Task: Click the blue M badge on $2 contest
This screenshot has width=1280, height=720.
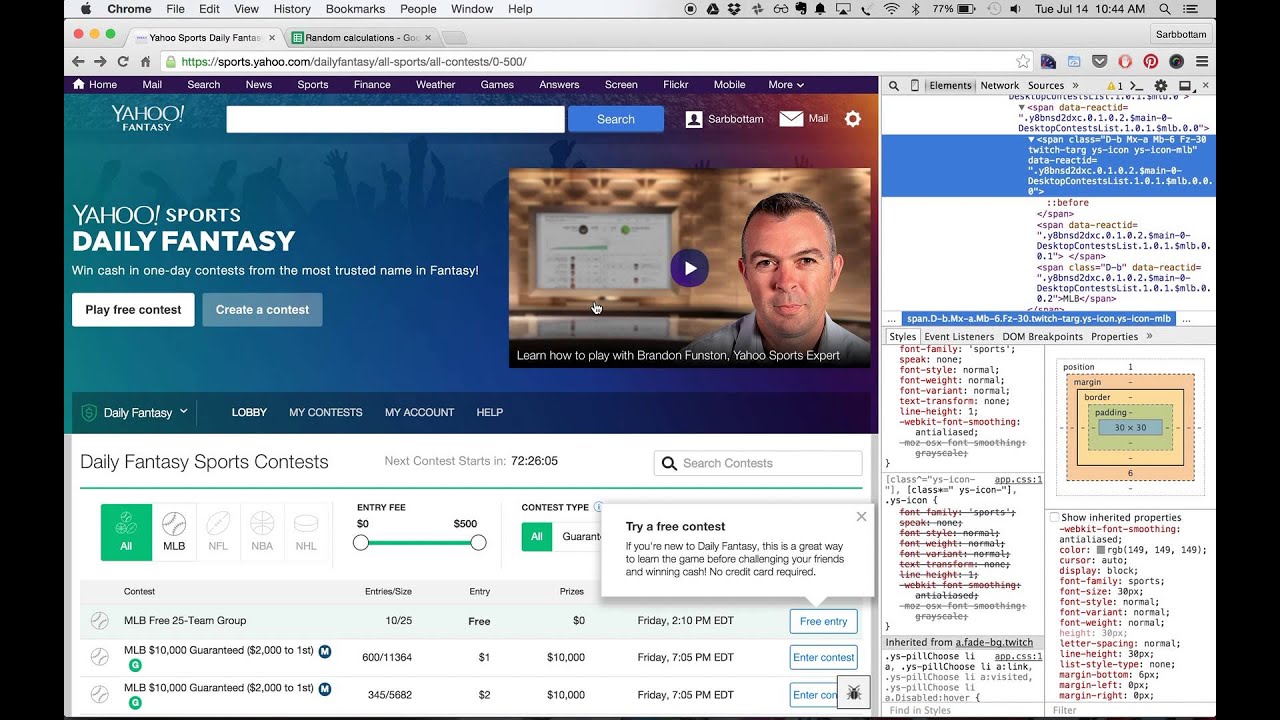Action: [325, 689]
